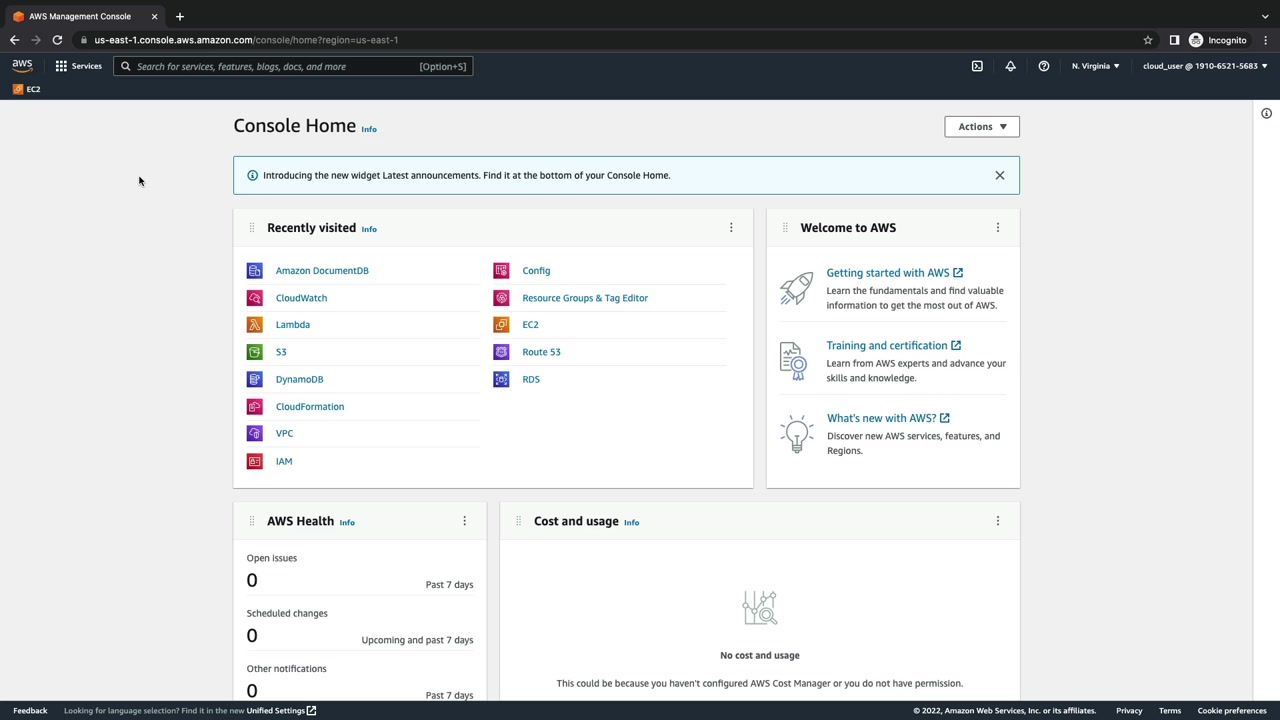Click the services search field
The image size is (1280, 720).
point(275,67)
